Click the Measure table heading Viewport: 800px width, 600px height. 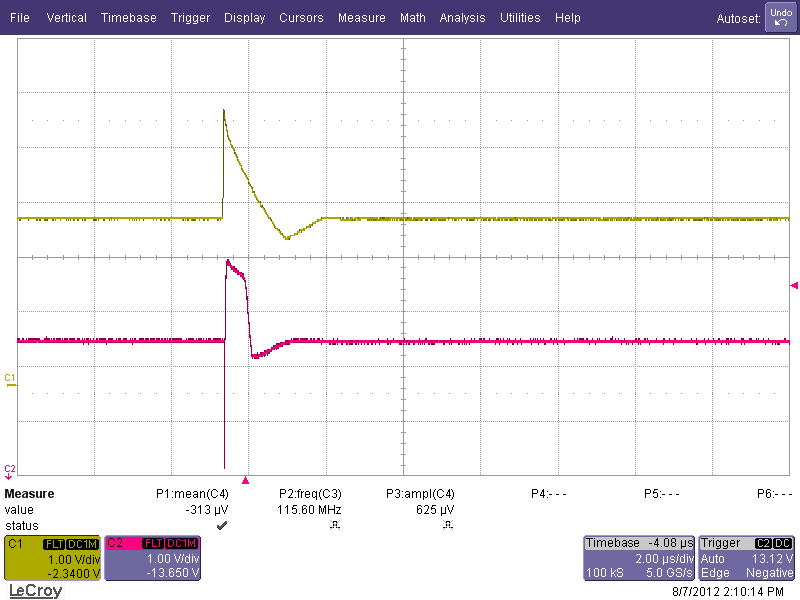point(29,494)
